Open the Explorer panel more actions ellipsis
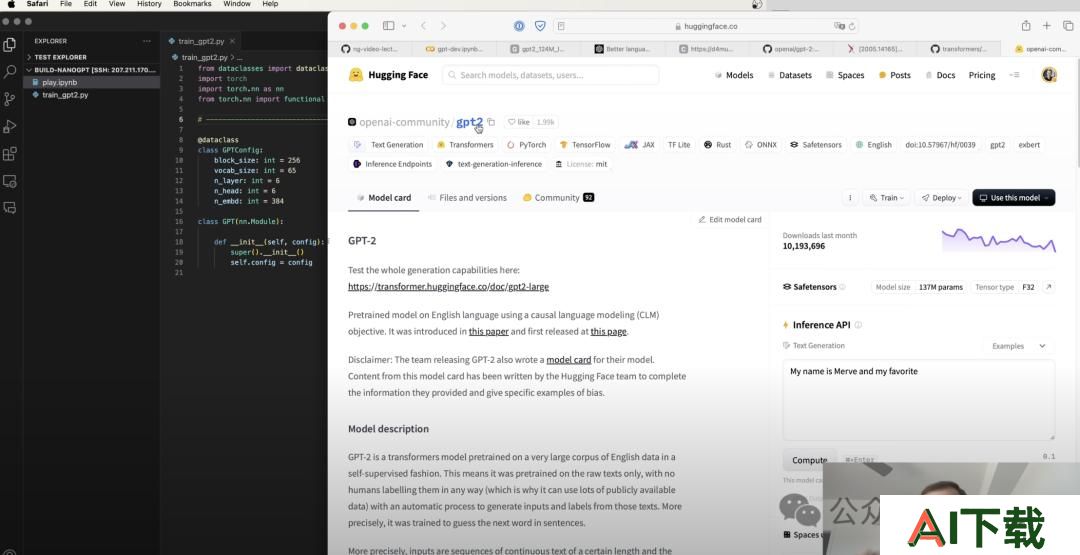The height and width of the screenshot is (555, 1080). [147, 41]
